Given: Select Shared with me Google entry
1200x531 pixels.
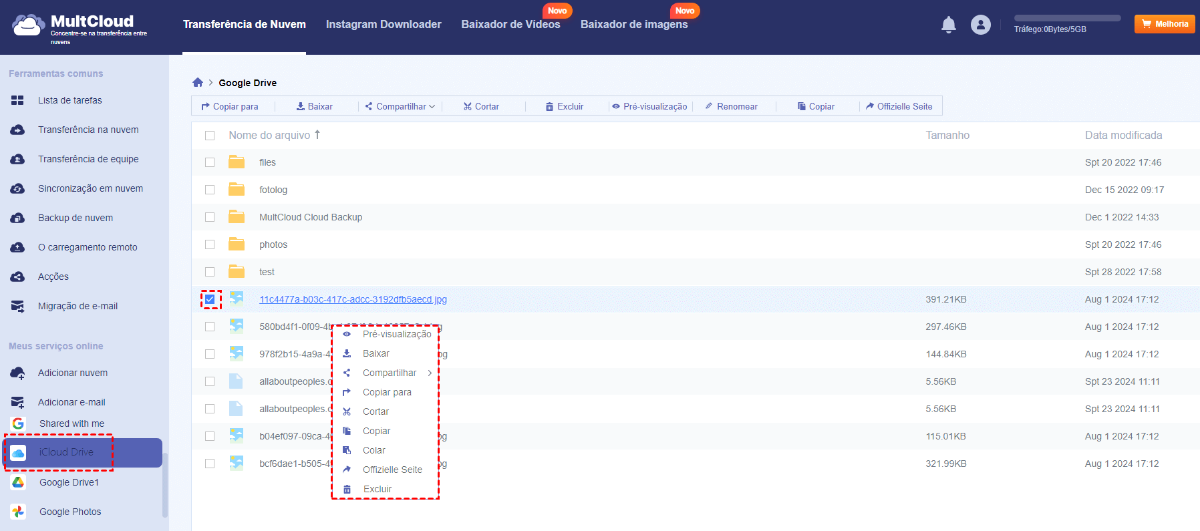Looking at the screenshot, I should (x=71, y=424).
